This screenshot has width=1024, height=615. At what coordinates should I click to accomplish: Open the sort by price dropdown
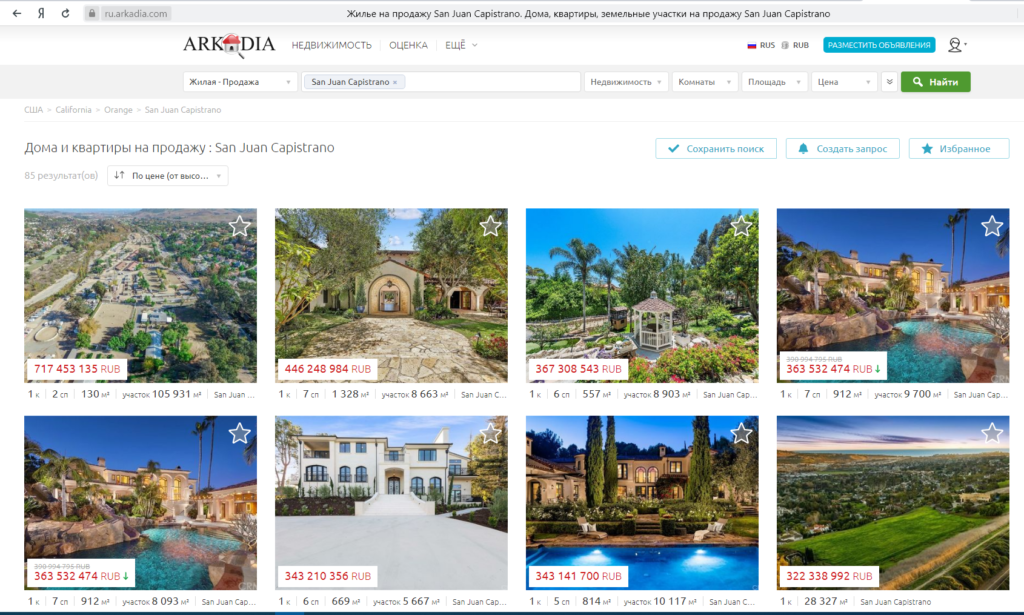[168, 176]
